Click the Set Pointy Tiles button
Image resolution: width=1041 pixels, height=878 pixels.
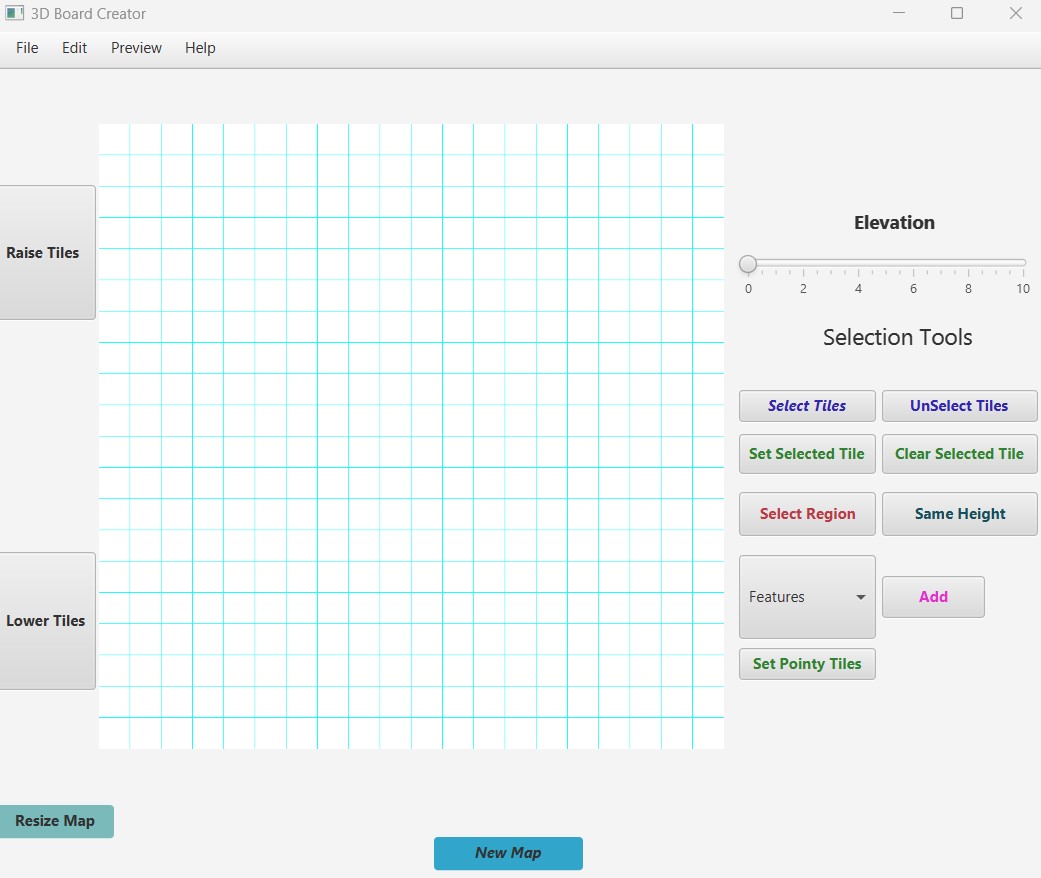(x=807, y=664)
